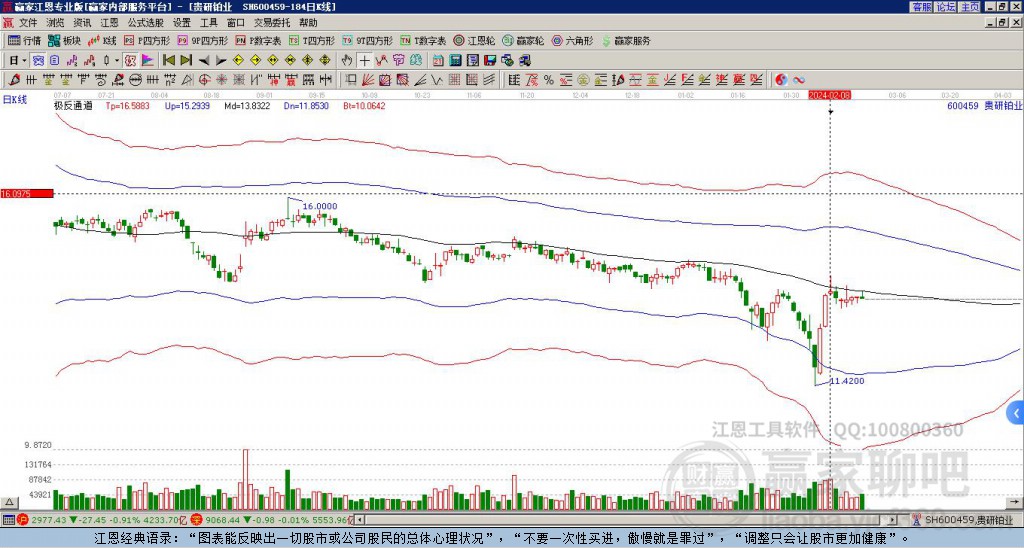This screenshot has height=548, width=1024.
Task: Open the 赢家轮 wheel tool
Action: (523, 40)
